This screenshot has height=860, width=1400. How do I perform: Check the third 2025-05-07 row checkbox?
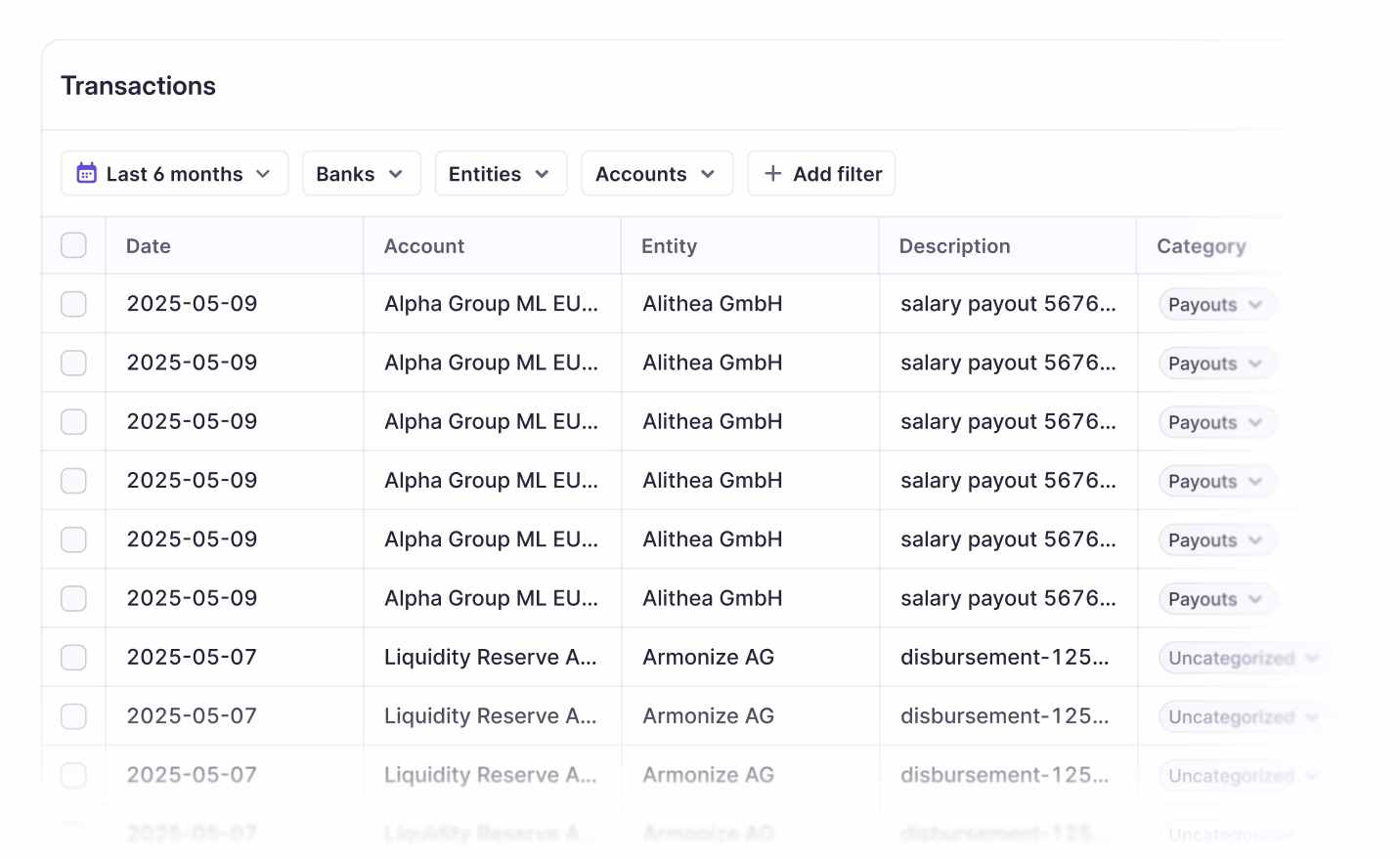pos(73,775)
